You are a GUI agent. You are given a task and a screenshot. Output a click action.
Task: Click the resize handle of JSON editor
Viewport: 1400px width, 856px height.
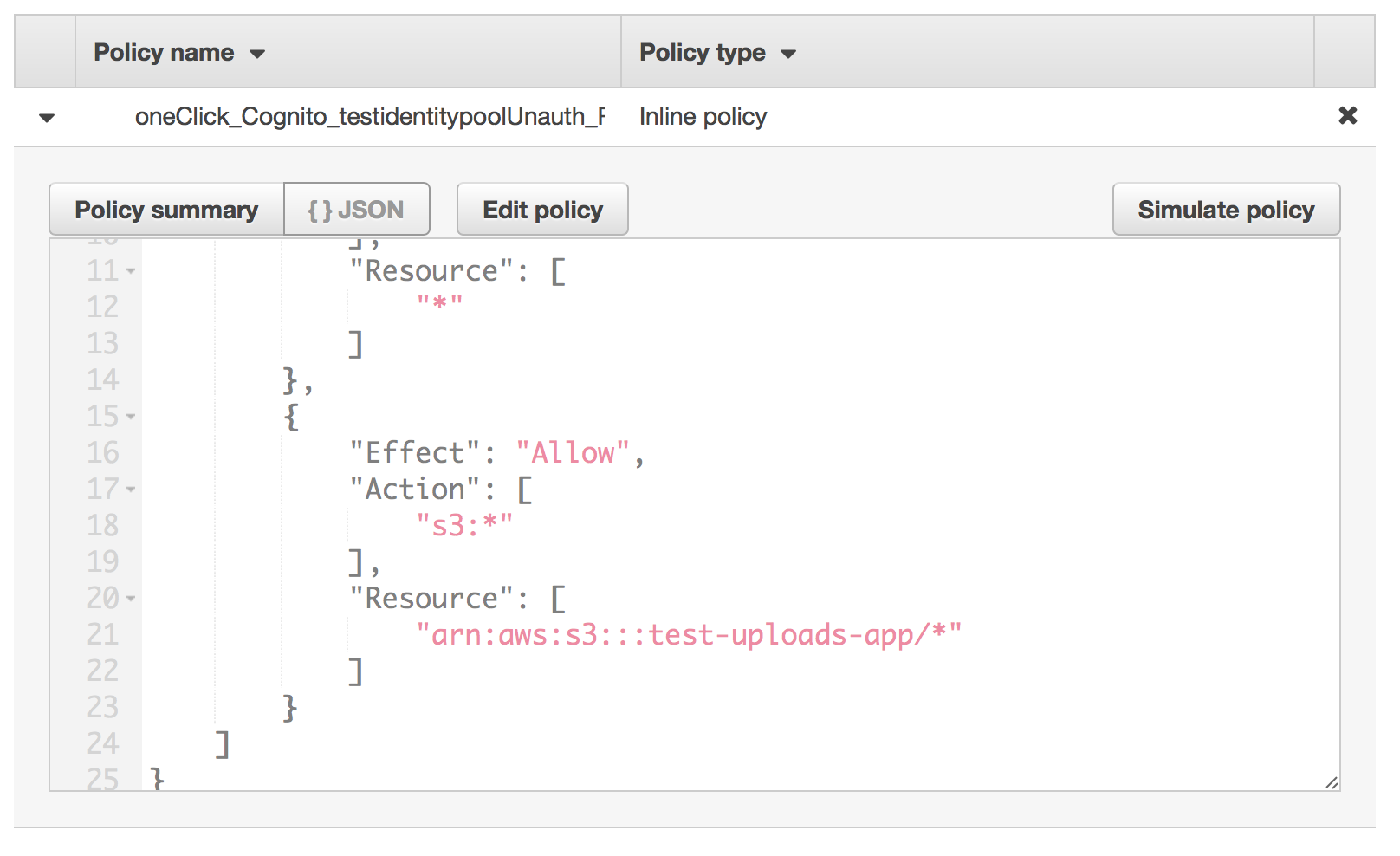(x=1332, y=782)
